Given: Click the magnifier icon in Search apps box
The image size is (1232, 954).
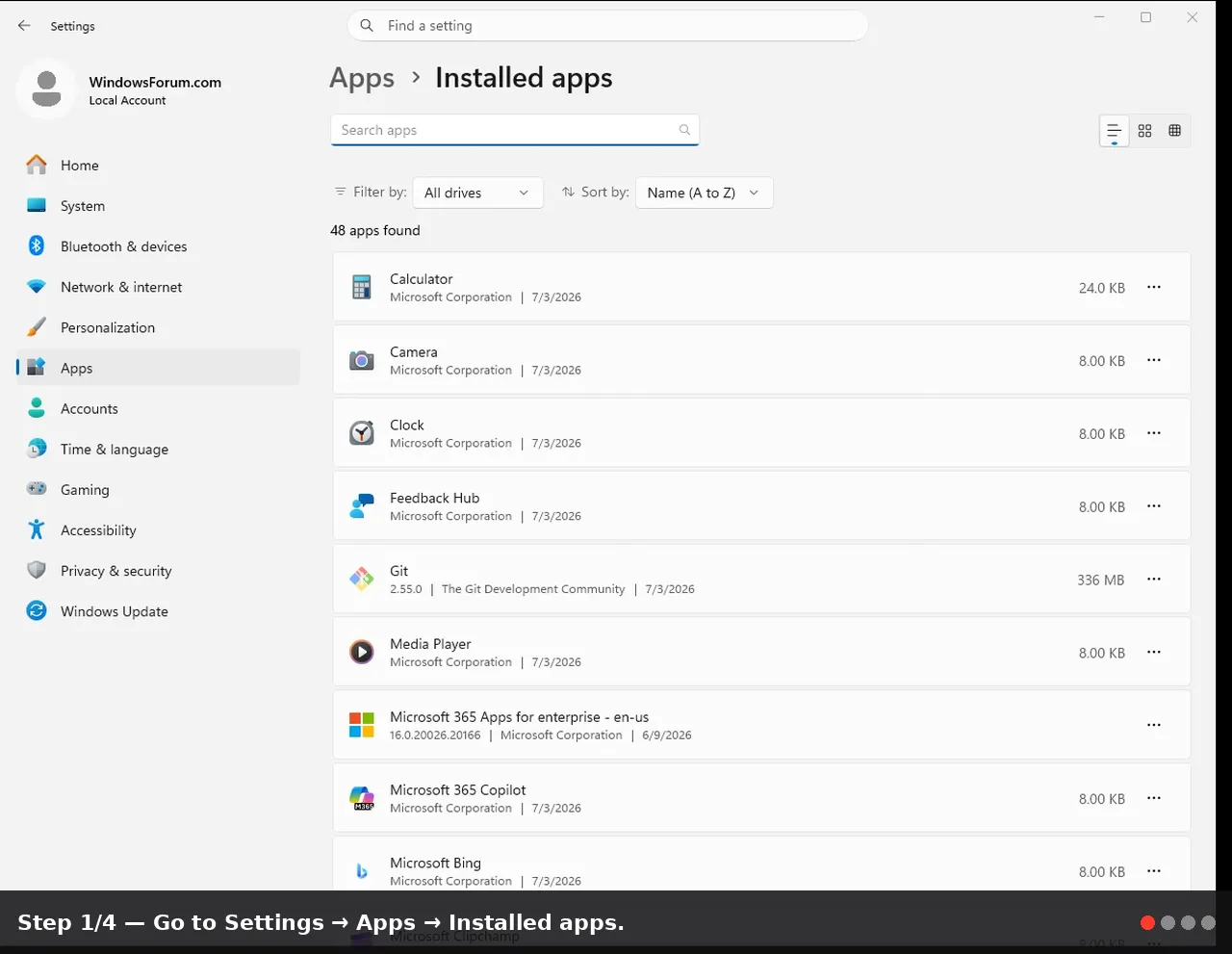Looking at the screenshot, I should pyautogui.click(x=684, y=130).
